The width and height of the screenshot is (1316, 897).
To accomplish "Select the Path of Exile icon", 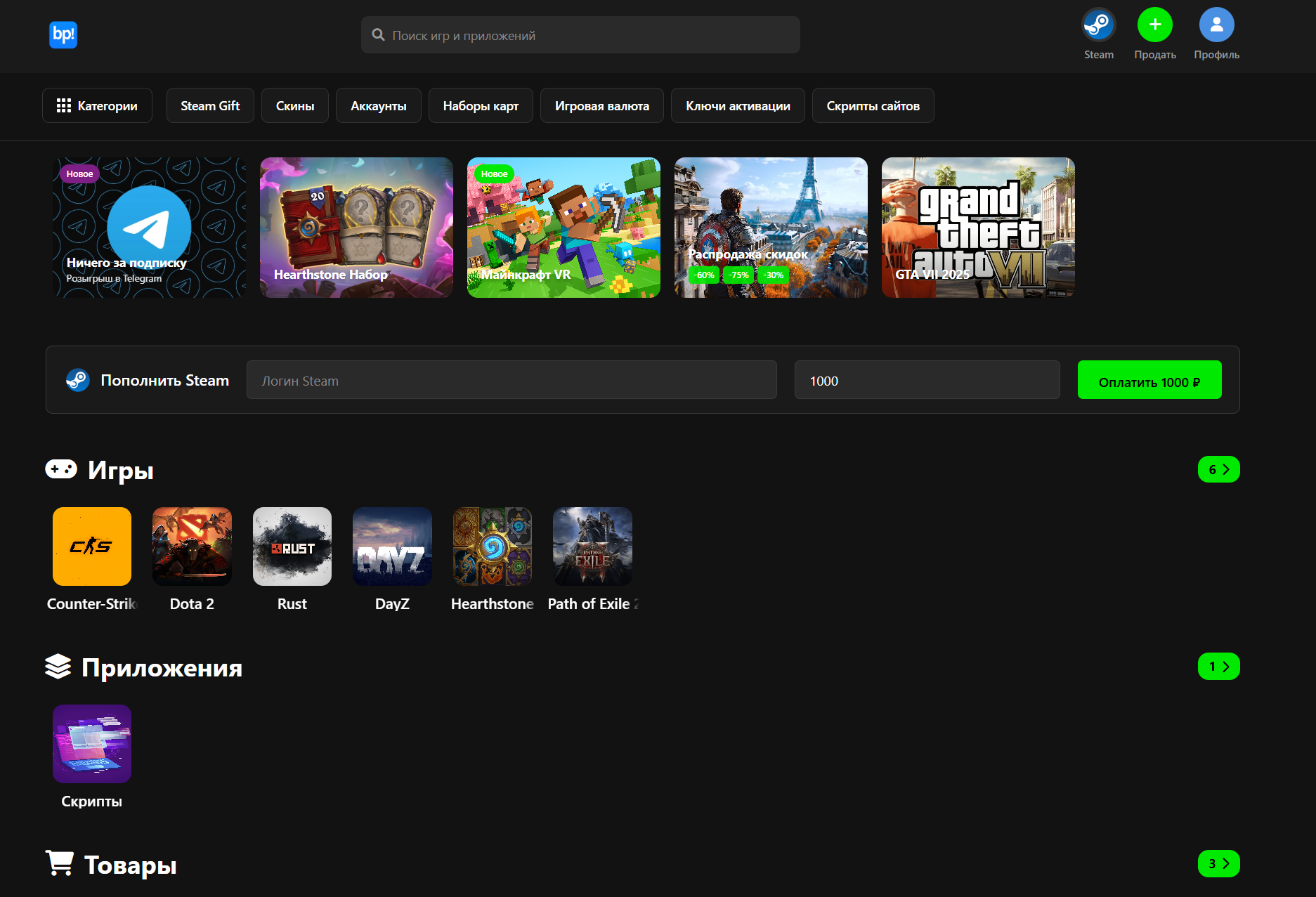I will 592,546.
